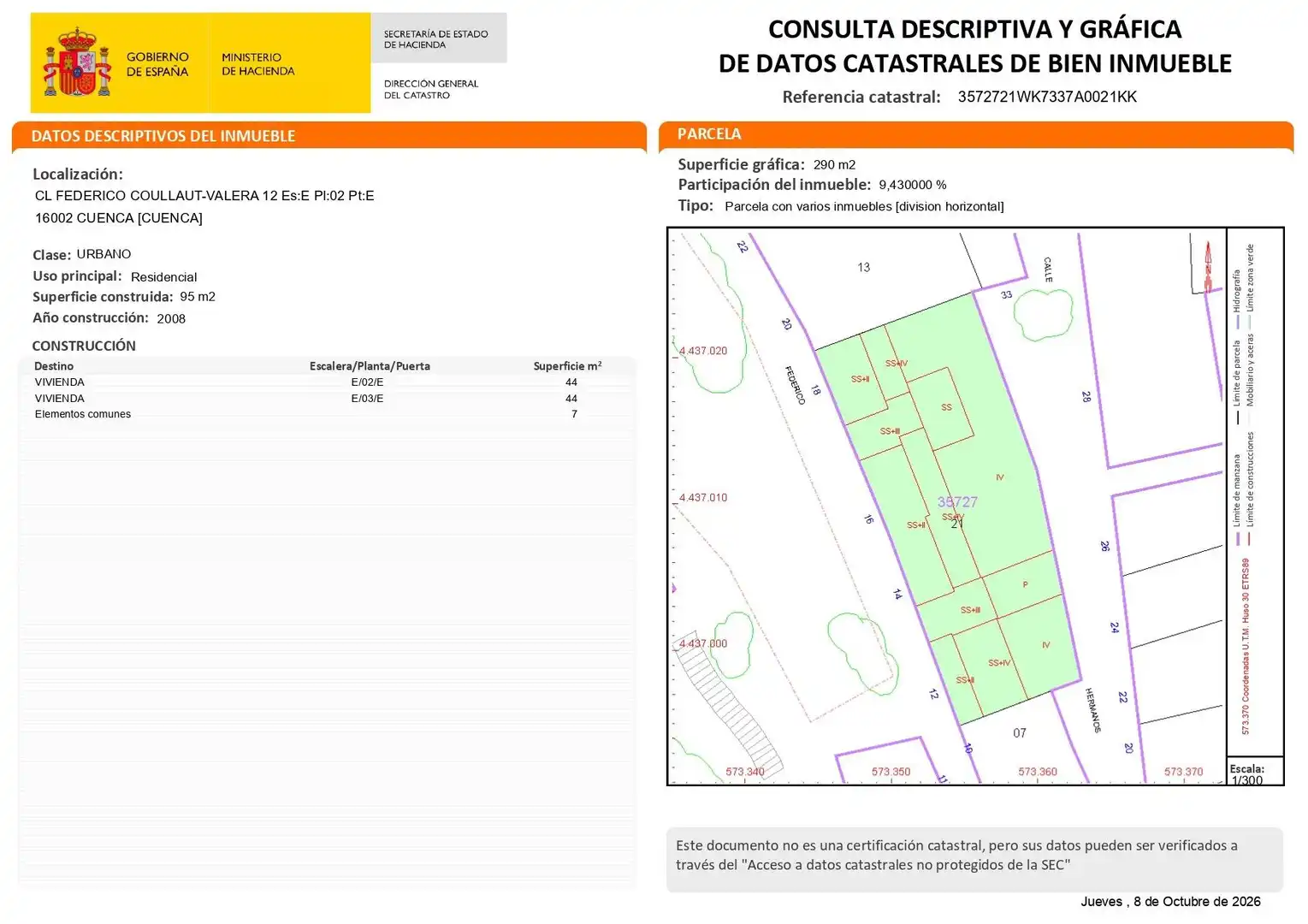
Task: Click the Elementos comunes row
Action: pyautogui.click(x=327, y=414)
